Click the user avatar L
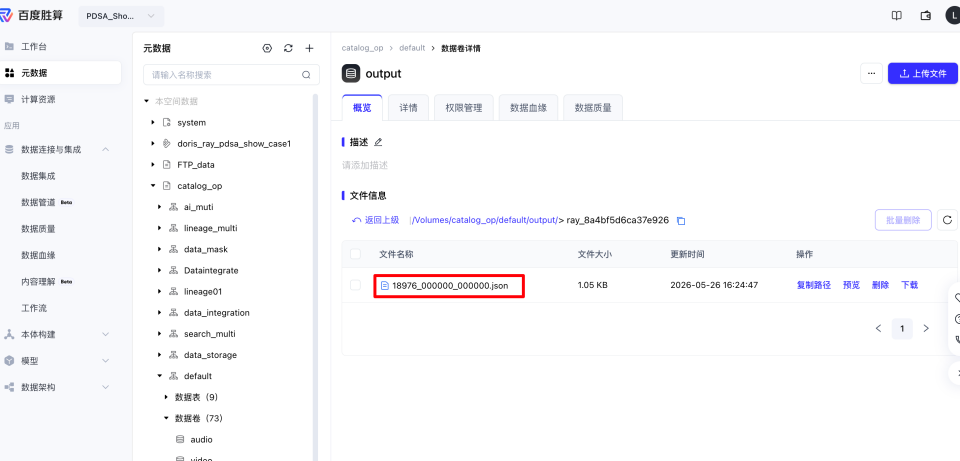 954,16
